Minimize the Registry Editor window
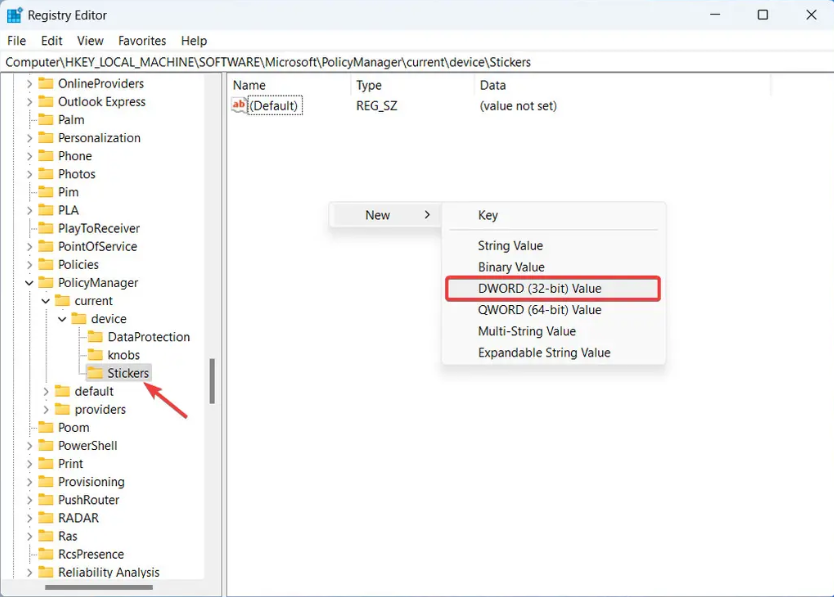The height and width of the screenshot is (597, 834). [715, 15]
